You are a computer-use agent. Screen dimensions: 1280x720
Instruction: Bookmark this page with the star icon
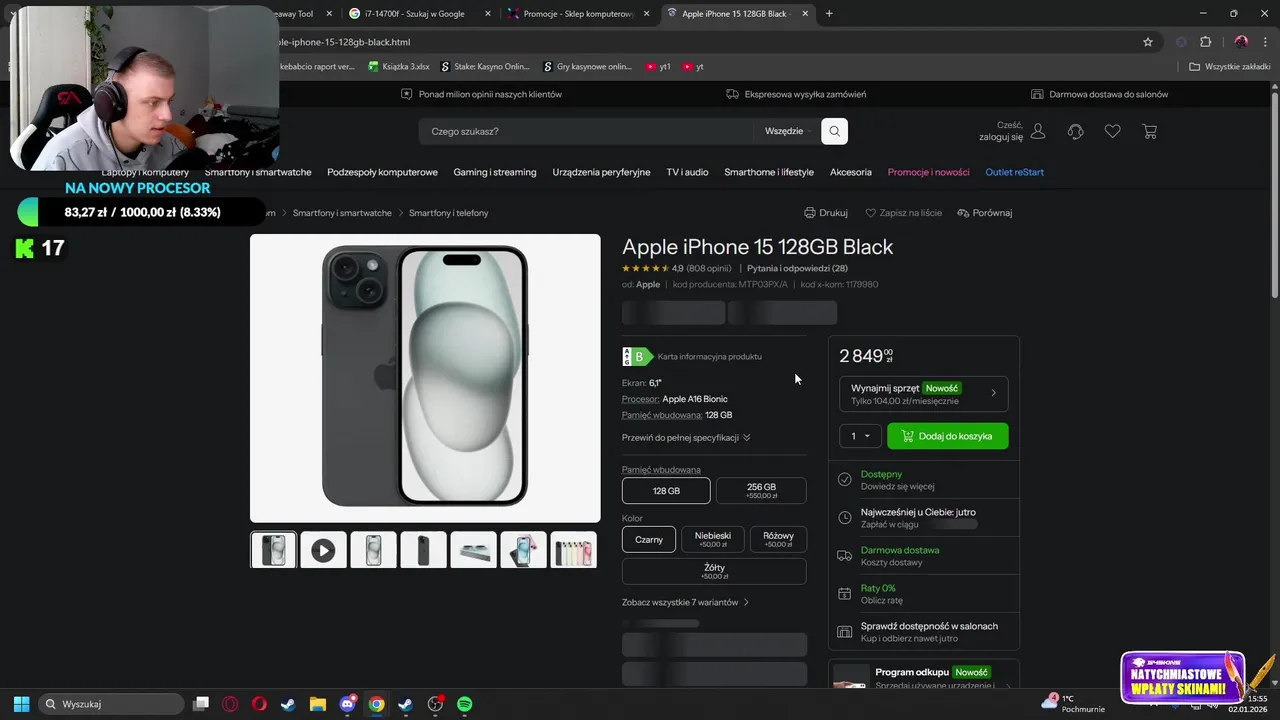coord(1148,42)
